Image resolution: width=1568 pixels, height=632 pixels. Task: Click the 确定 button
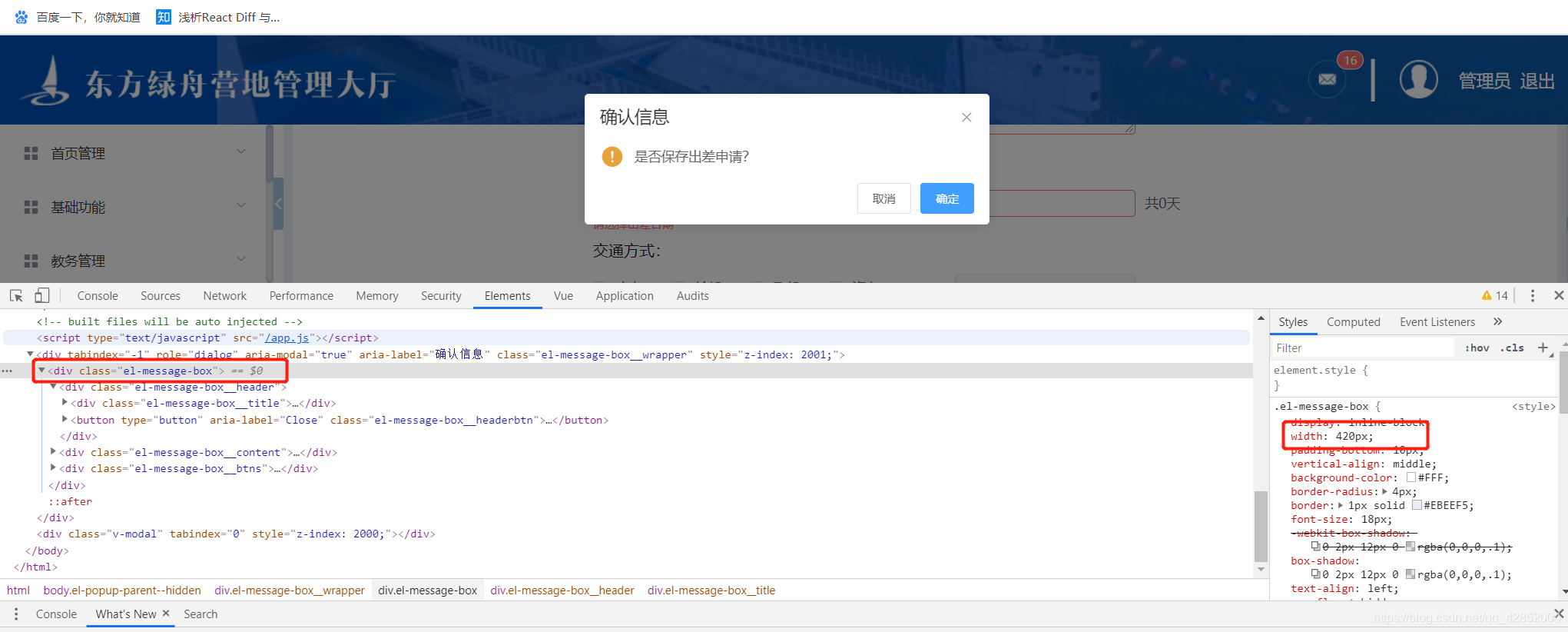coord(947,198)
